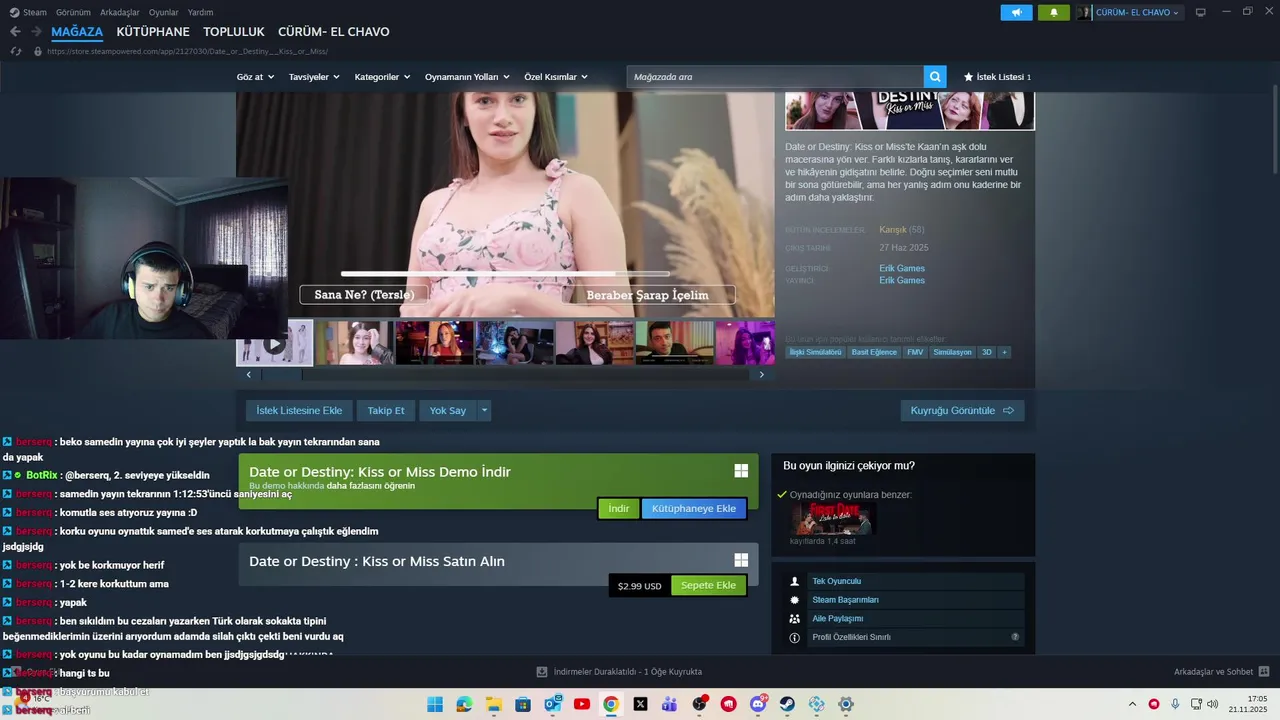
Task: Open the Yok Say dropdown arrow
Action: (x=484, y=410)
